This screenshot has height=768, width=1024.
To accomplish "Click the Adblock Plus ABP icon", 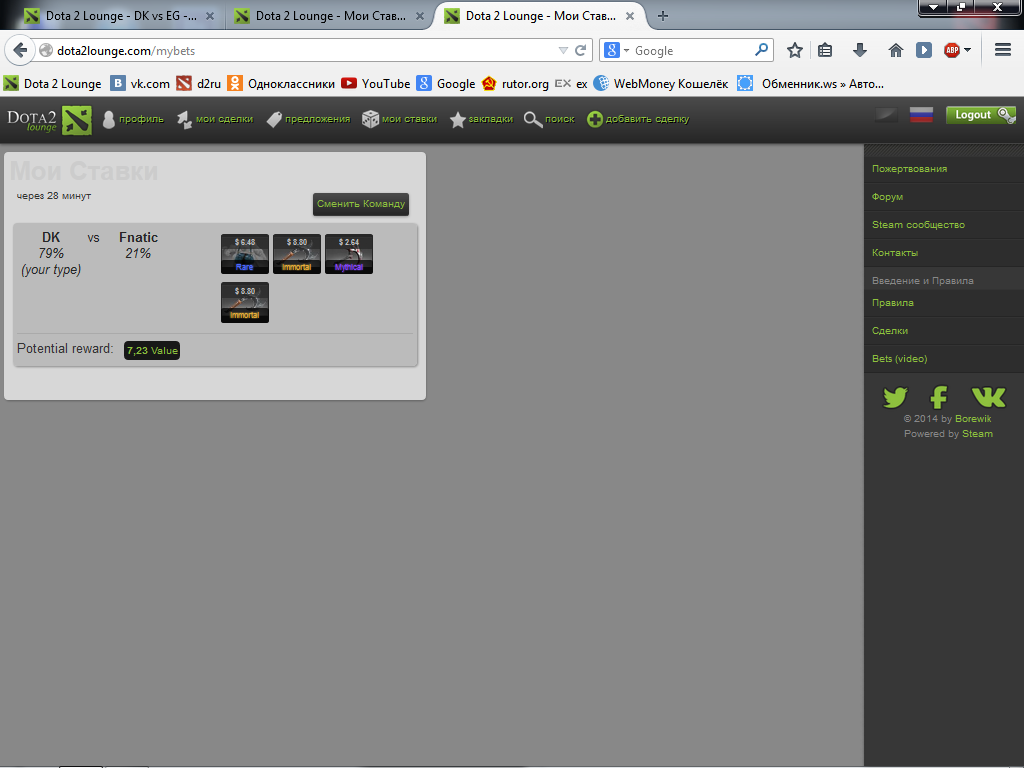I will [x=952, y=50].
